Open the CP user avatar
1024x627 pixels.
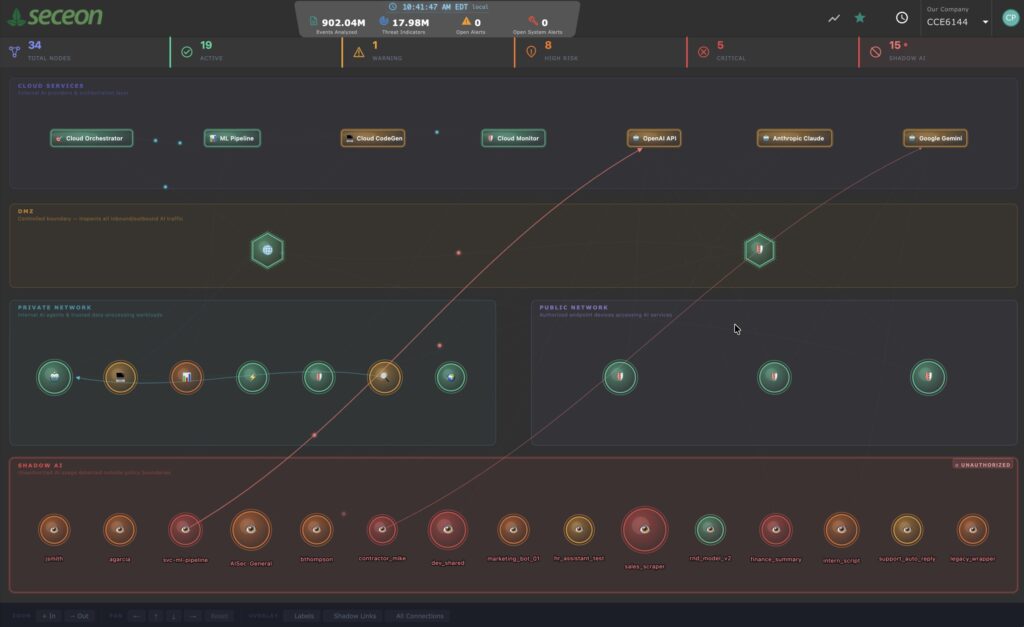1010,18
